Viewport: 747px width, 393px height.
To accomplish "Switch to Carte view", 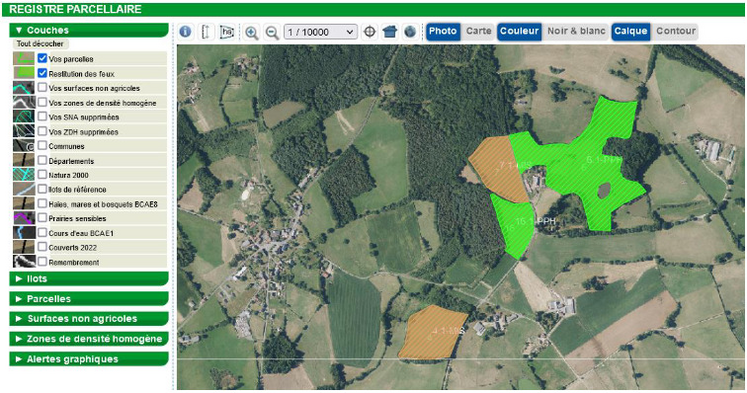I will click(478, 31).
